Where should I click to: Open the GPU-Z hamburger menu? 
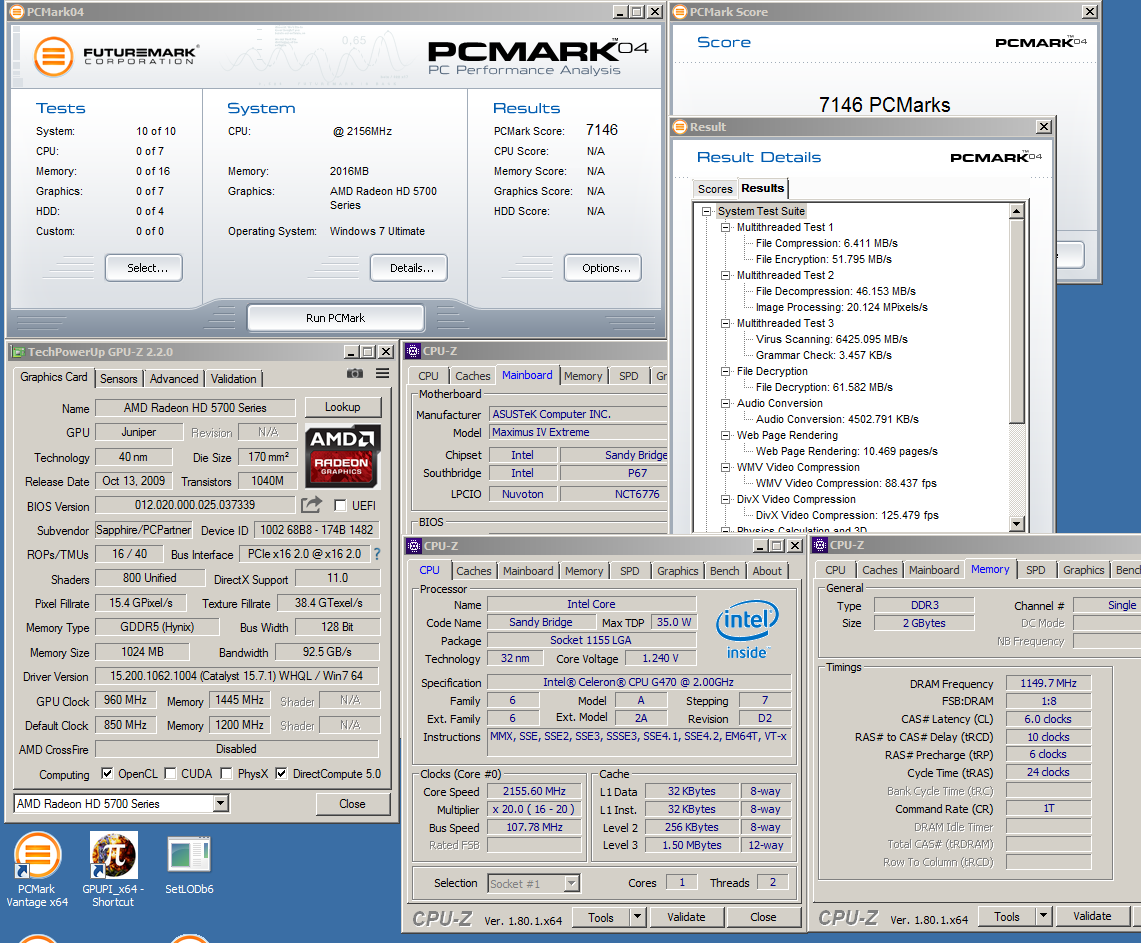click(x=382, y=373)
